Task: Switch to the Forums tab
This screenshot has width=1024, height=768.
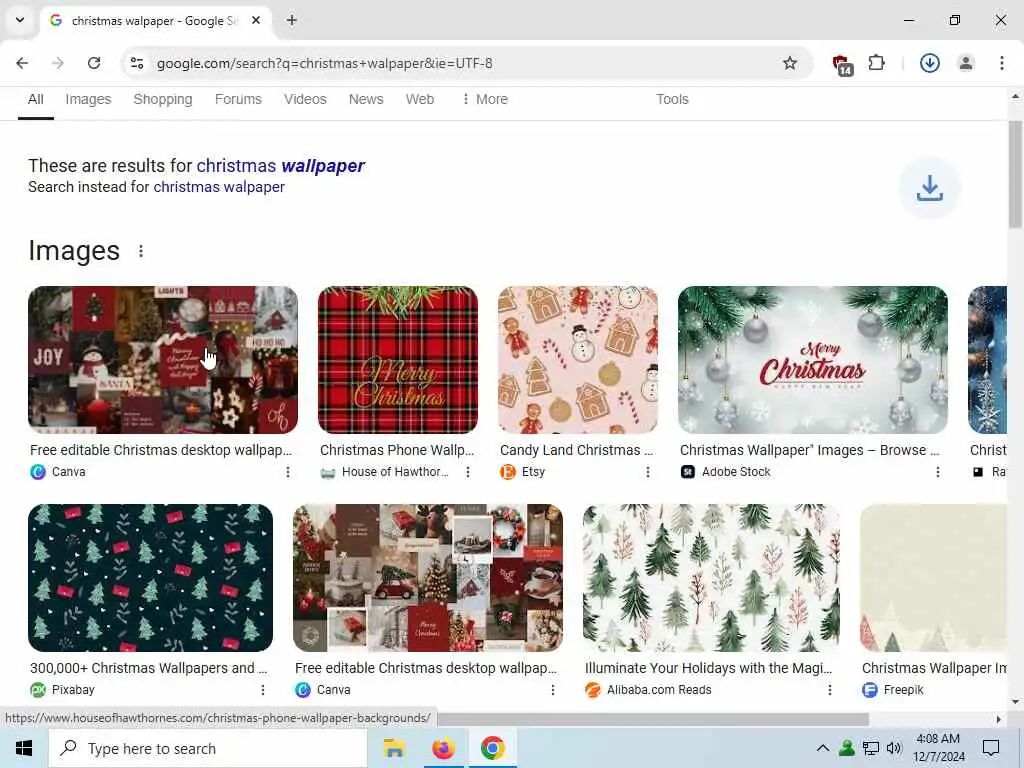Action: [238, 99]
